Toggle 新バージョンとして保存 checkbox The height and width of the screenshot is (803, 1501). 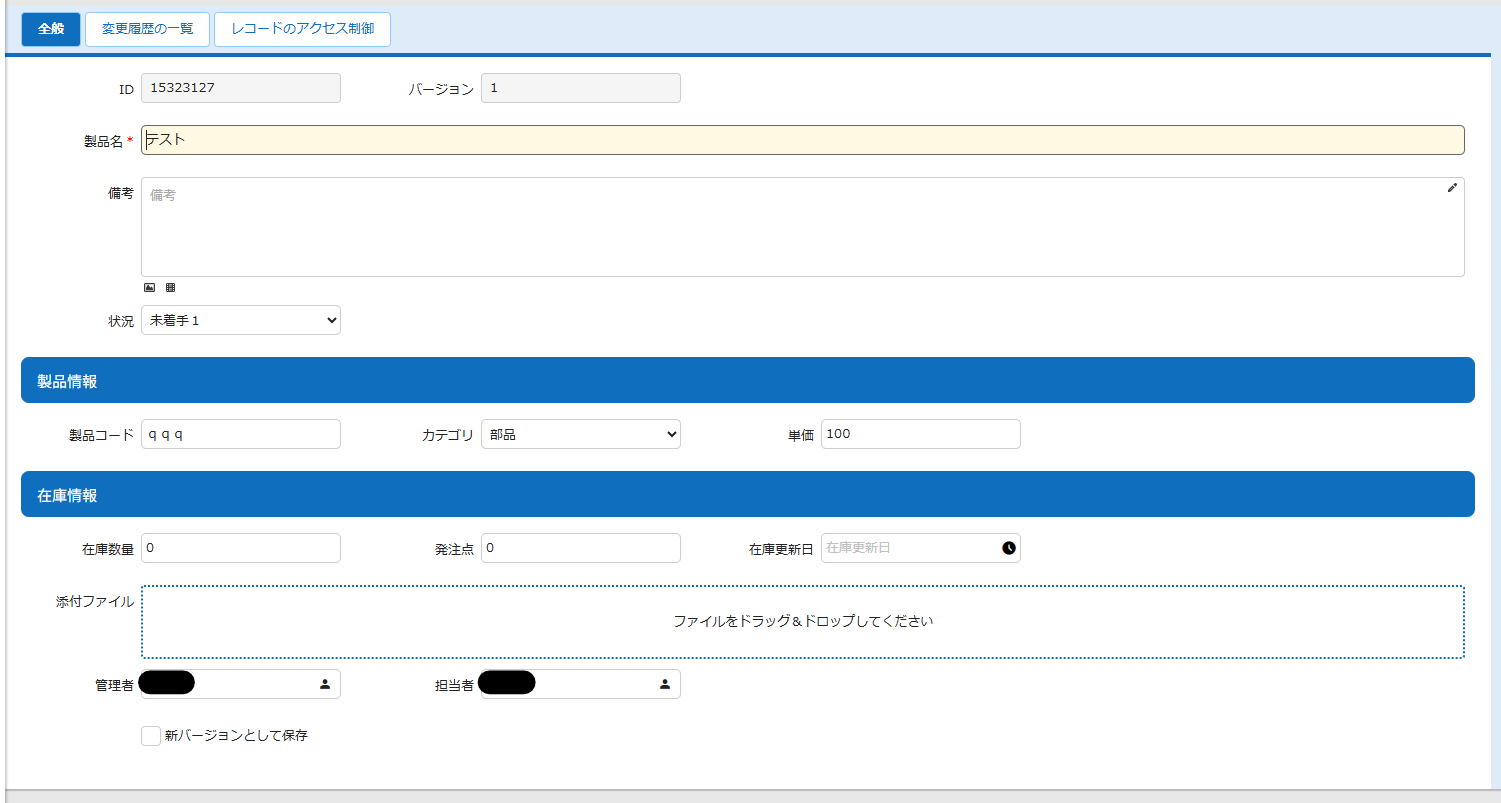151,736
